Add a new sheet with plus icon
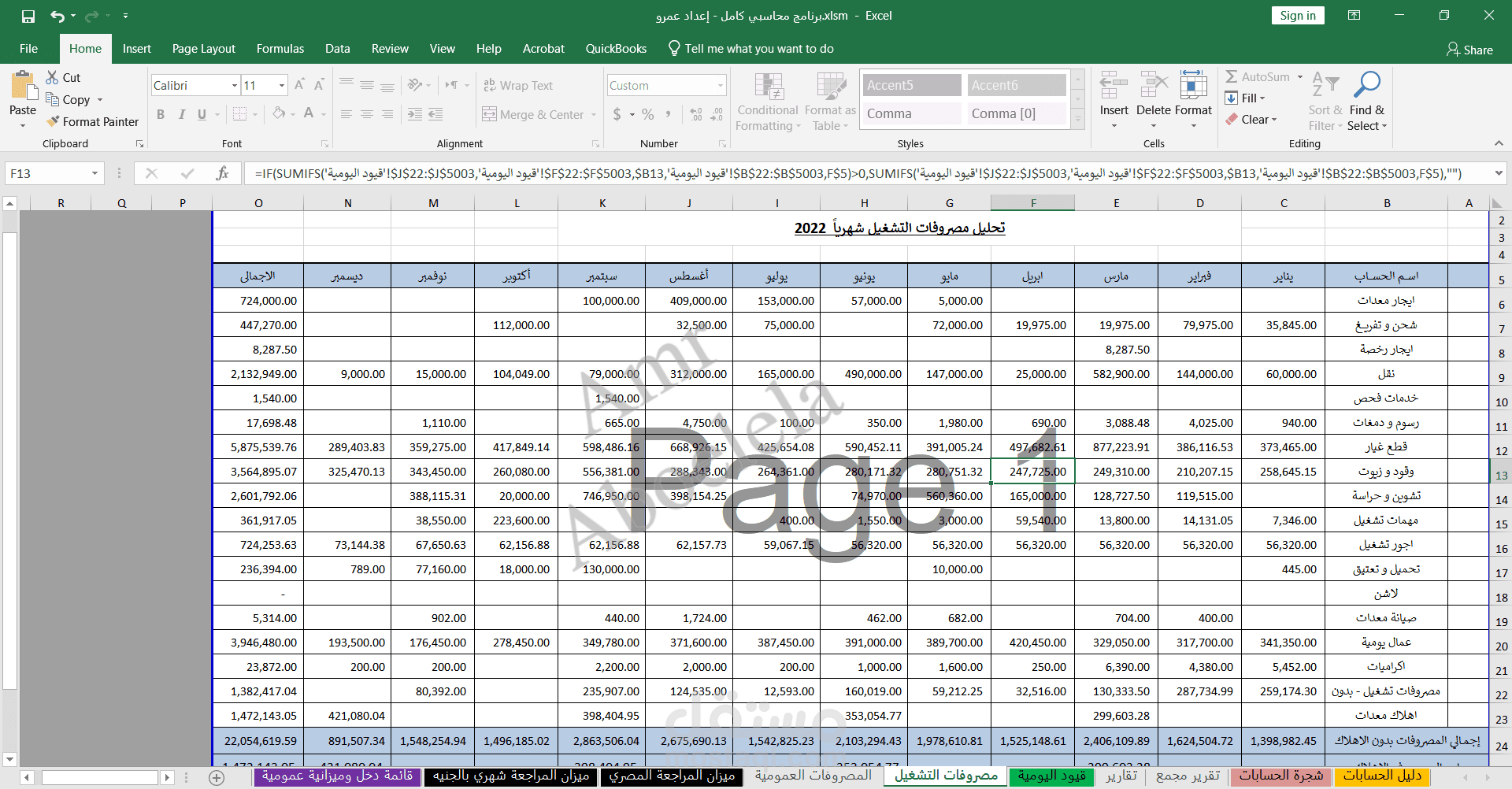Image resolution: width=1512 pixels, height=789 pixels. [x=217, y=778]
